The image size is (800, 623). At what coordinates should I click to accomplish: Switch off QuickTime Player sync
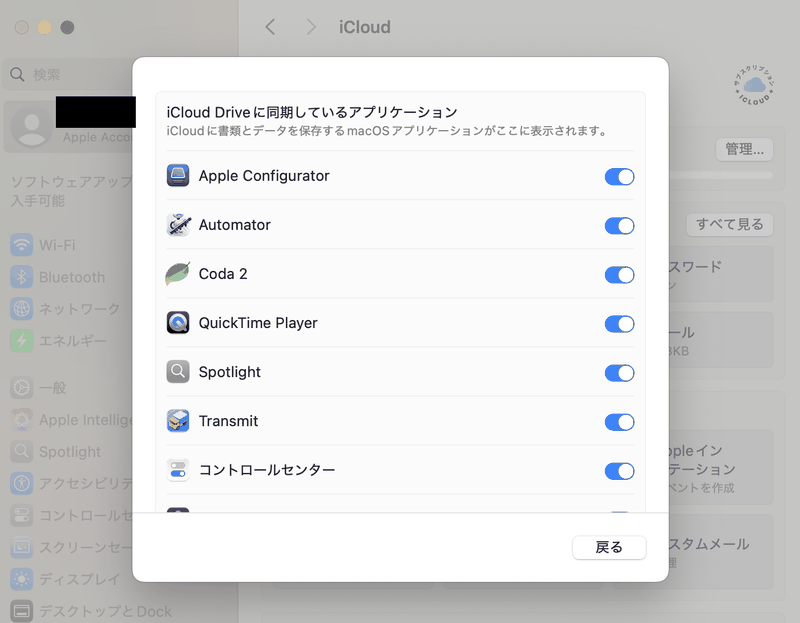[619, 323]
